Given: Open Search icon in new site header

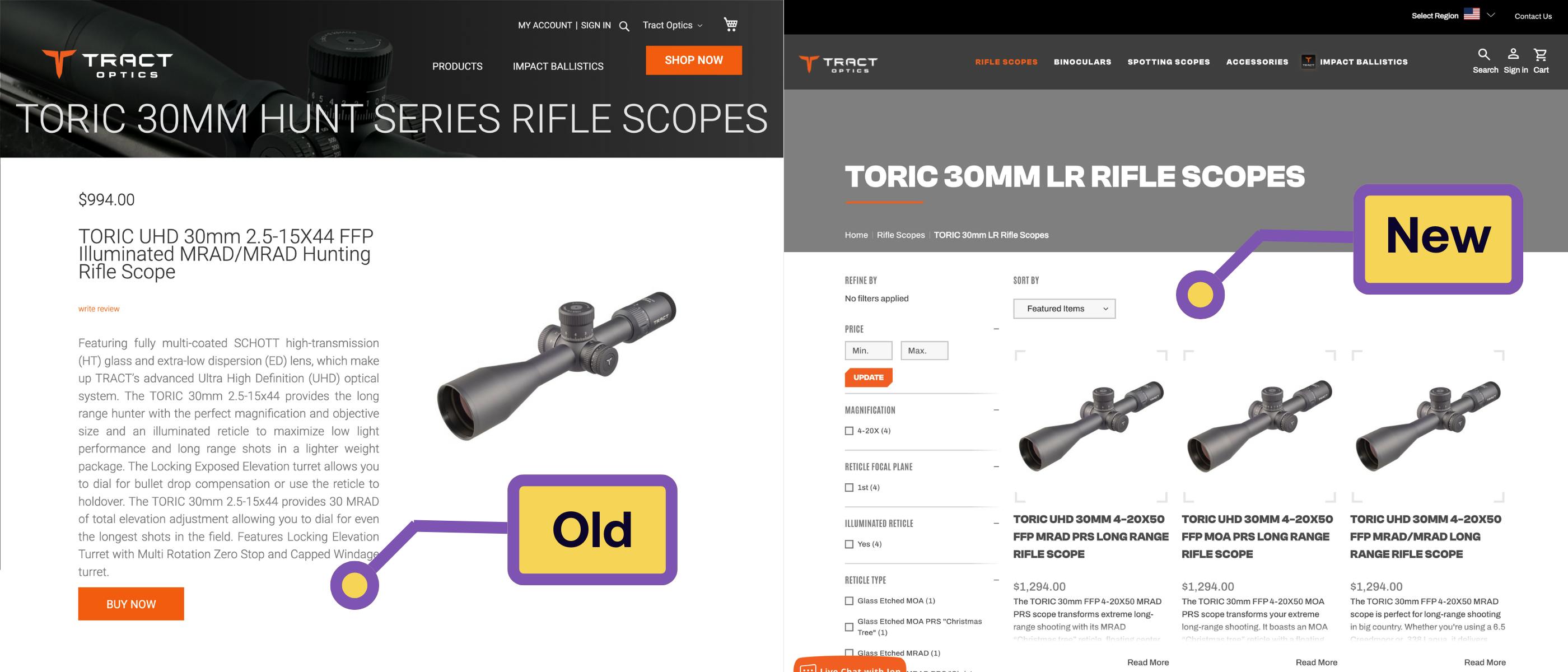Looking at the screenshot, I should pyautogui.click(x=1484, y=55).
